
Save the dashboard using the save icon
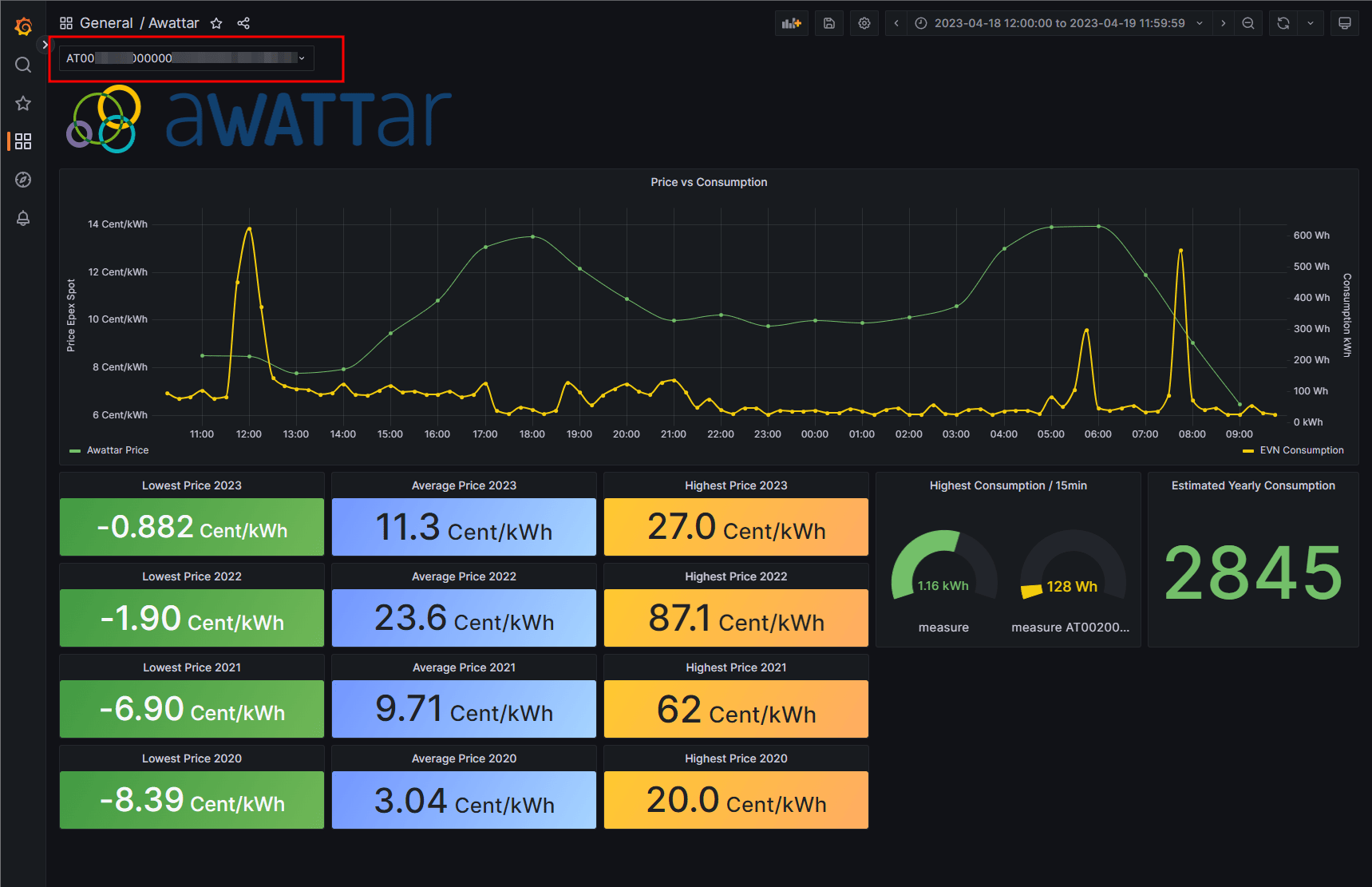[828, 23]
